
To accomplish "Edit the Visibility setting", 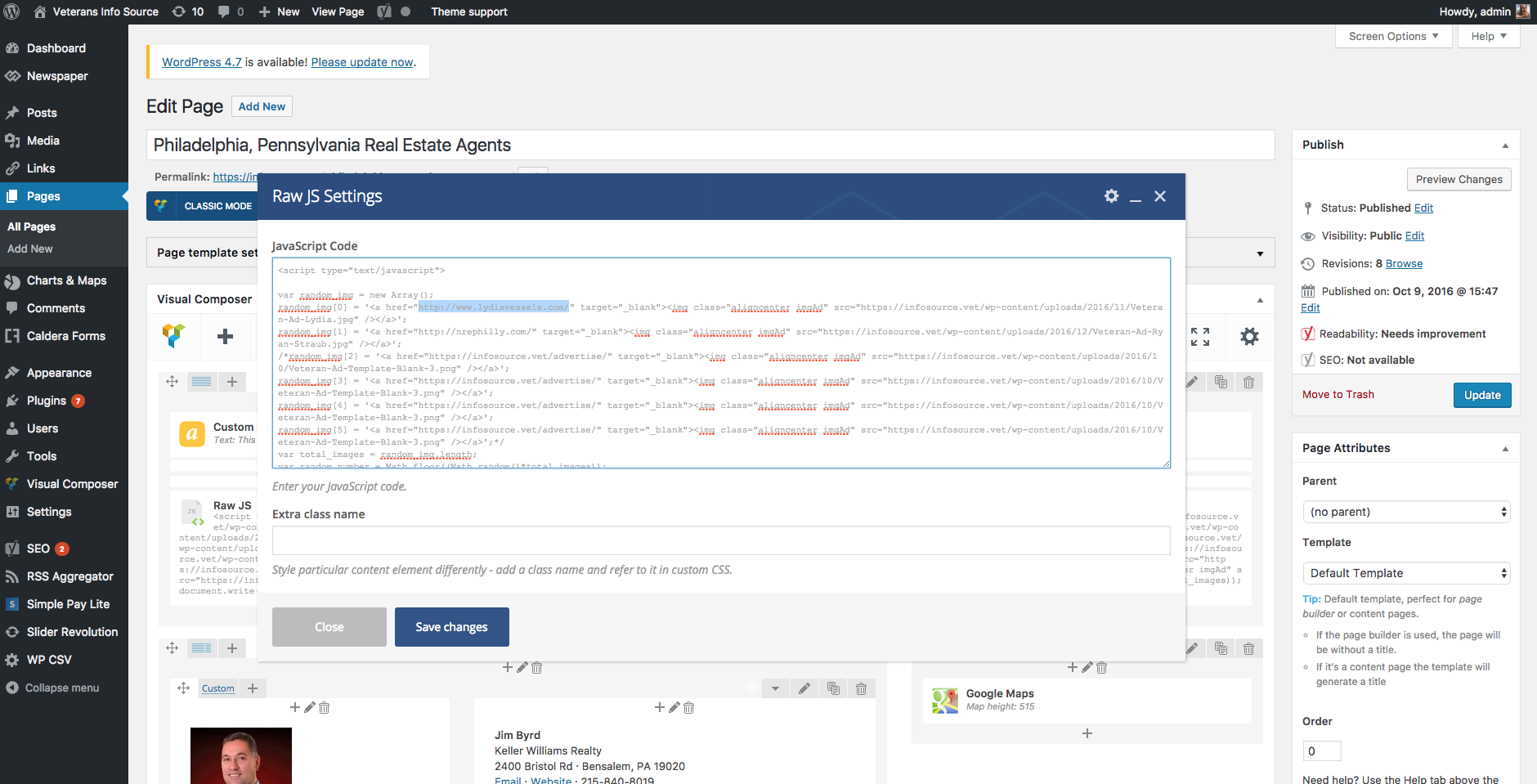I will click(x=1414, y=235).
